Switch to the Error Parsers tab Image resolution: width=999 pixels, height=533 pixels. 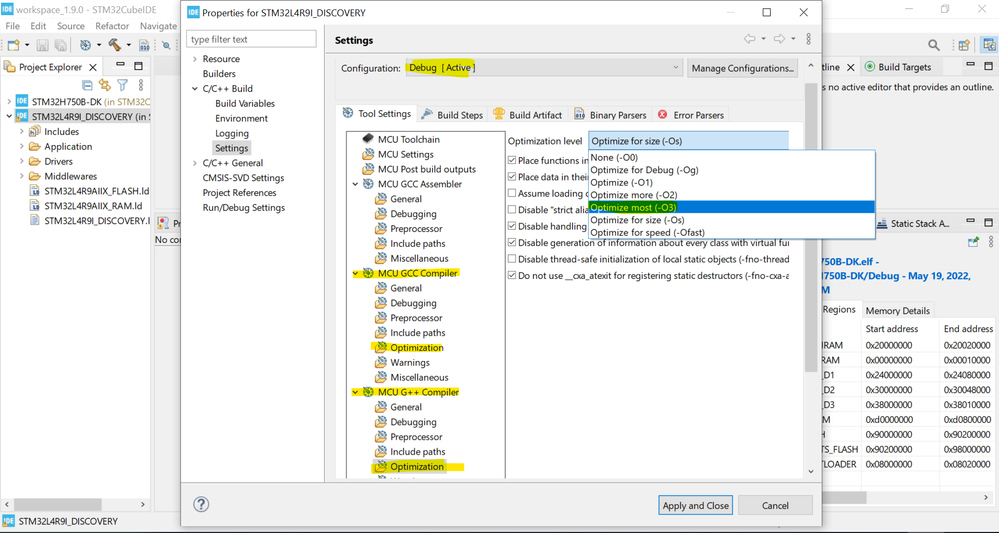(x=691, y=115)
